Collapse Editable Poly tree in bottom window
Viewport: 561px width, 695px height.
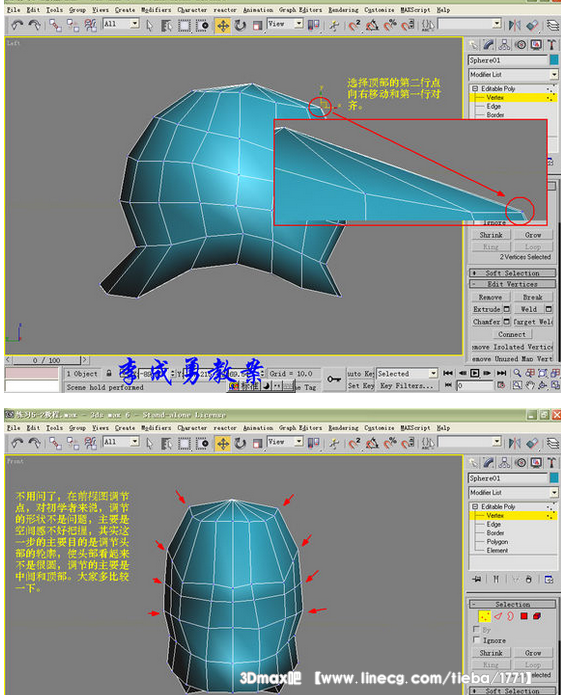pos(475,507)
